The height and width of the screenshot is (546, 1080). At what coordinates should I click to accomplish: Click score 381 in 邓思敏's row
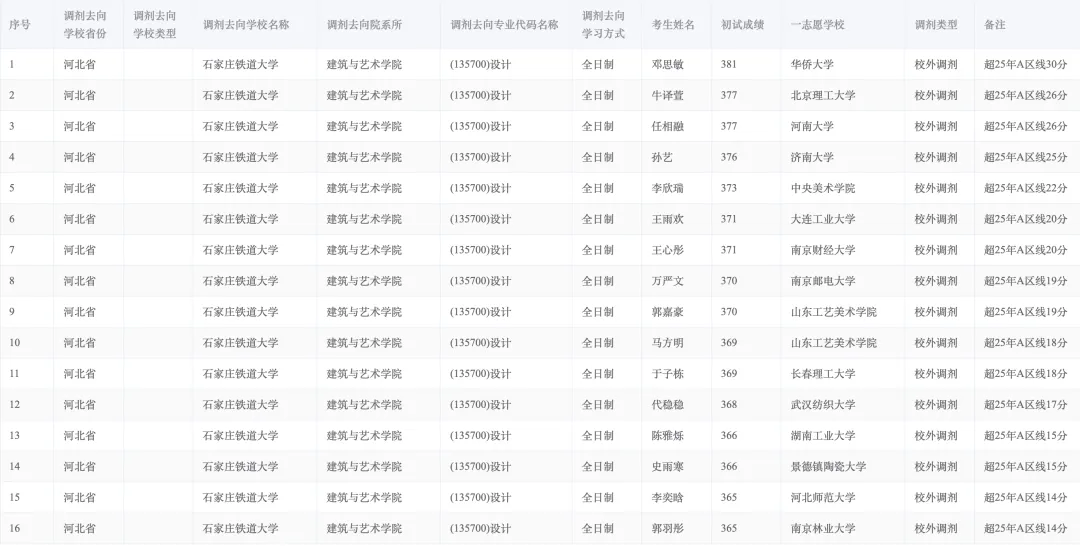729,65
